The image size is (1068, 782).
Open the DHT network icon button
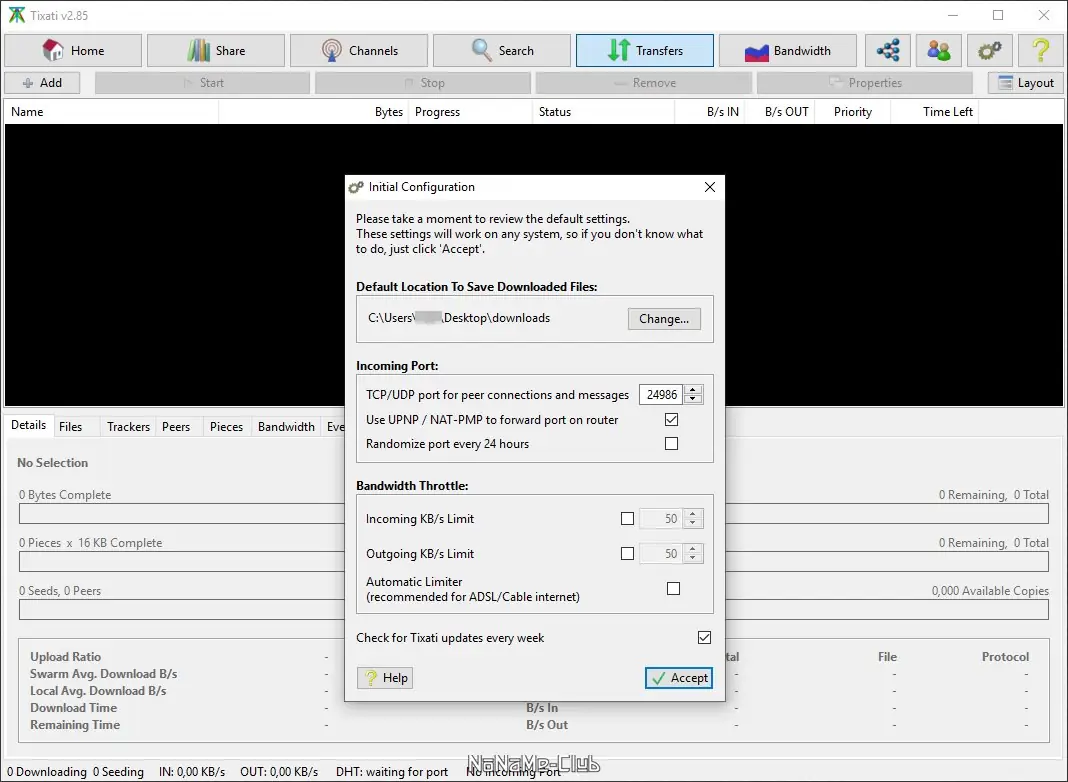pyautogui.click(x=888, y=50)
